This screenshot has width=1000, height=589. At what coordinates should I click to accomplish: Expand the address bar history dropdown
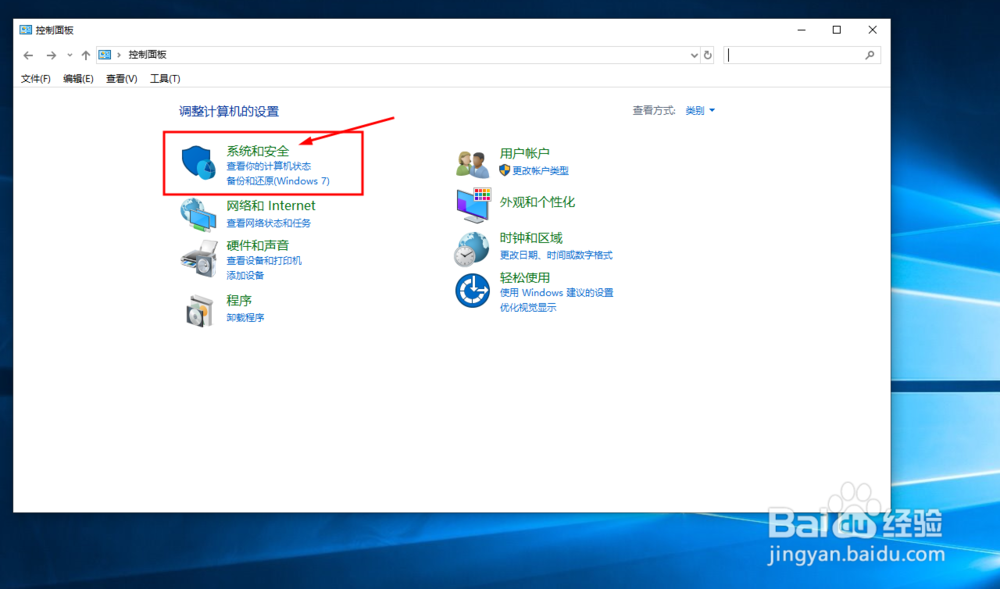click(x=695, y=55)
